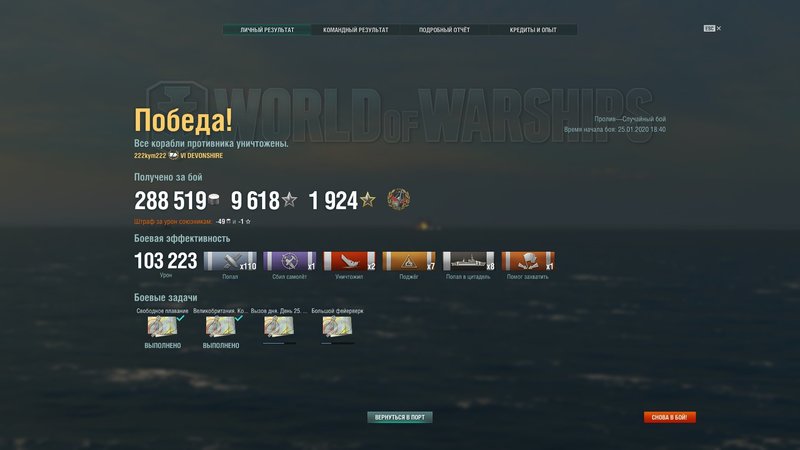This screenshot has height=450, width=800.
Task: Close results screen with ESC icon
Action: tap(712, 29)
